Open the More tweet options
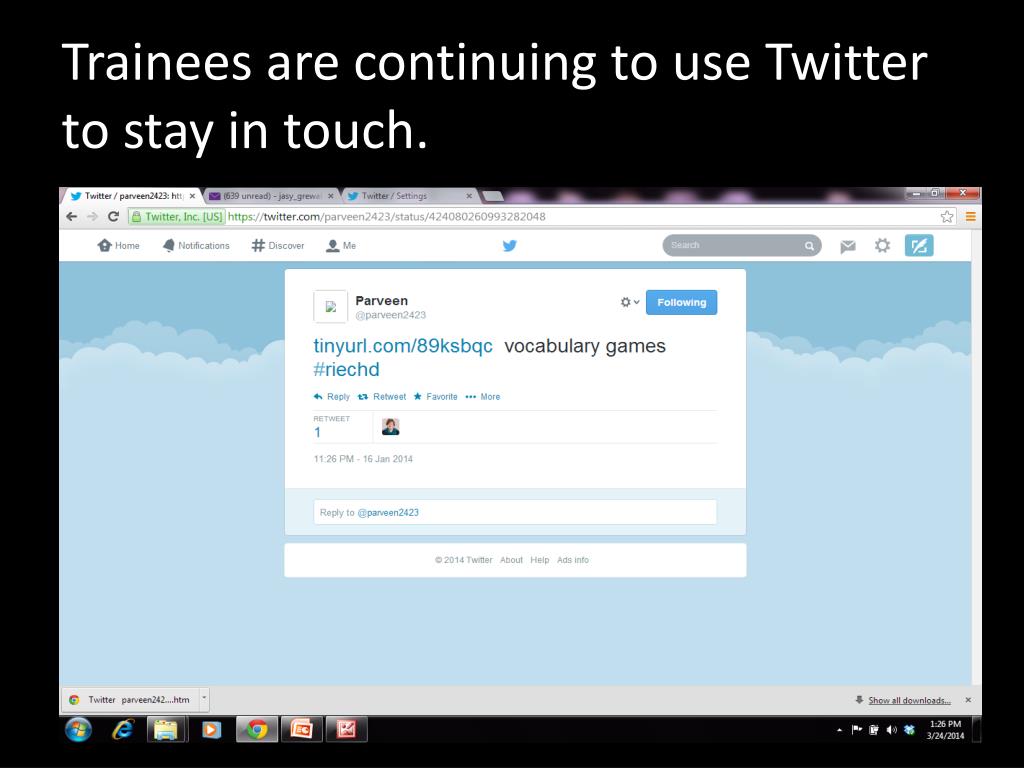1024x768 pixels. point(483,396)
